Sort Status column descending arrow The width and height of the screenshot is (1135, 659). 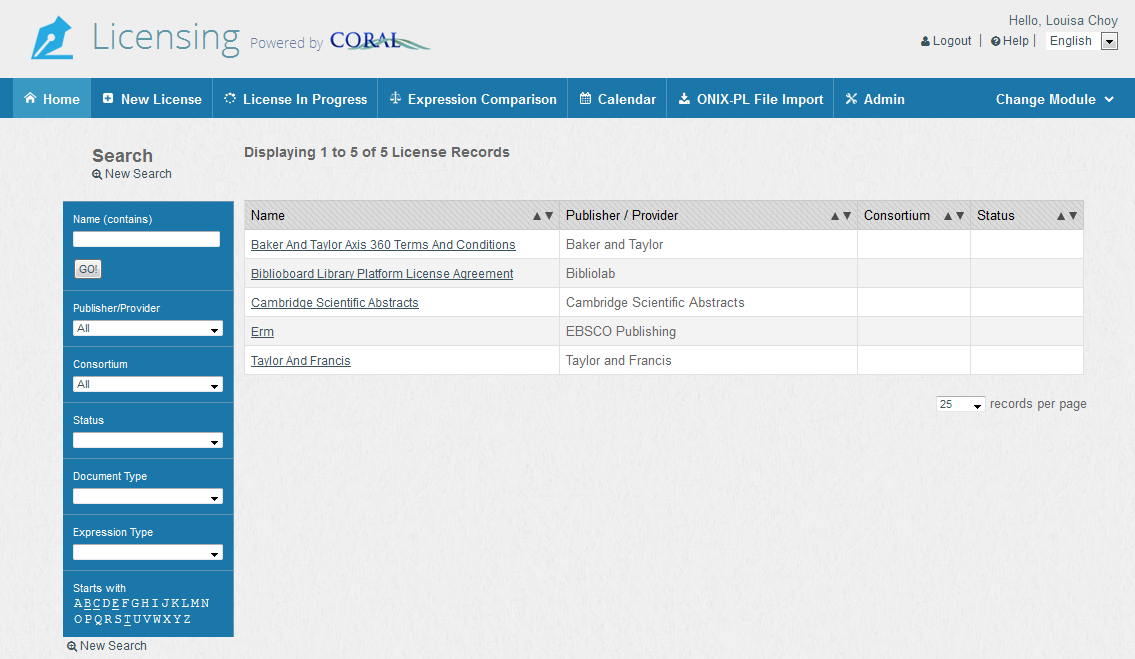[1073, 216]
